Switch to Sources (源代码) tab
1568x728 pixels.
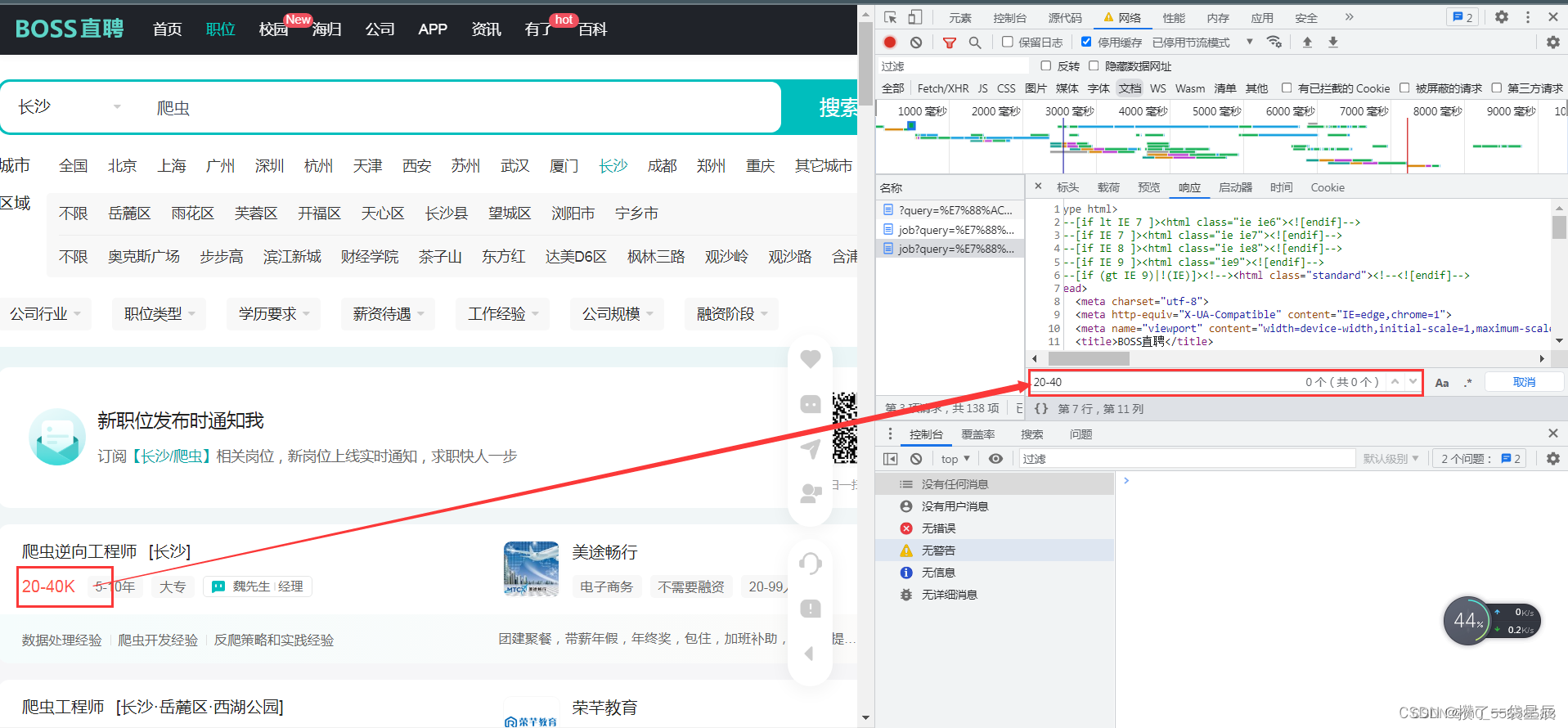(1065, 18)
